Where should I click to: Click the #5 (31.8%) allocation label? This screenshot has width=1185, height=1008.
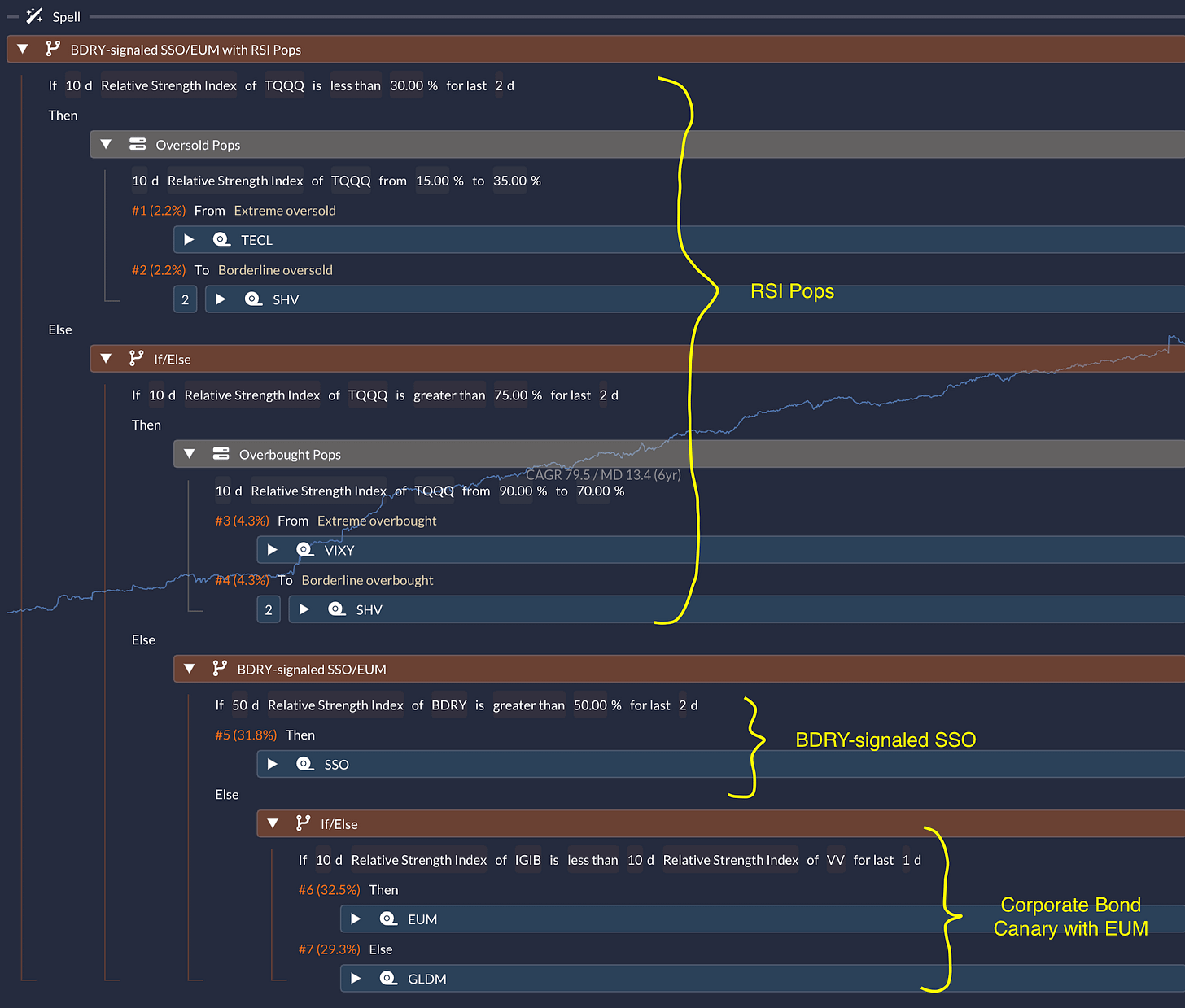pos(246,734)
